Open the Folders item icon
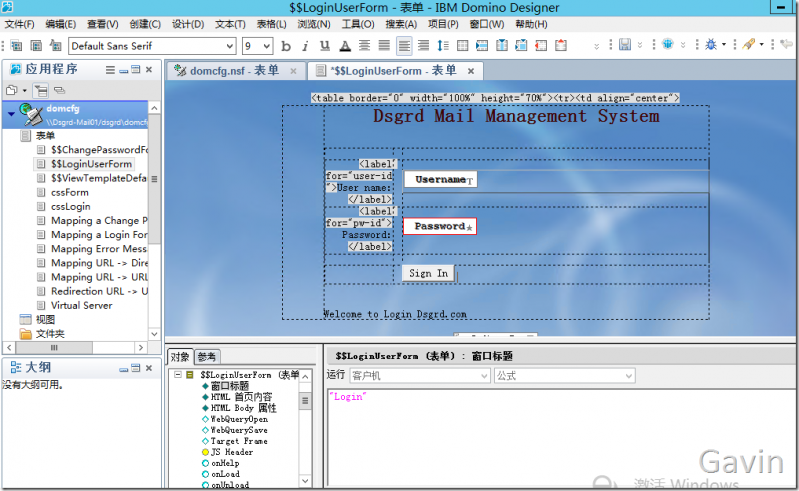799x491 pixels. pos(25,334)
